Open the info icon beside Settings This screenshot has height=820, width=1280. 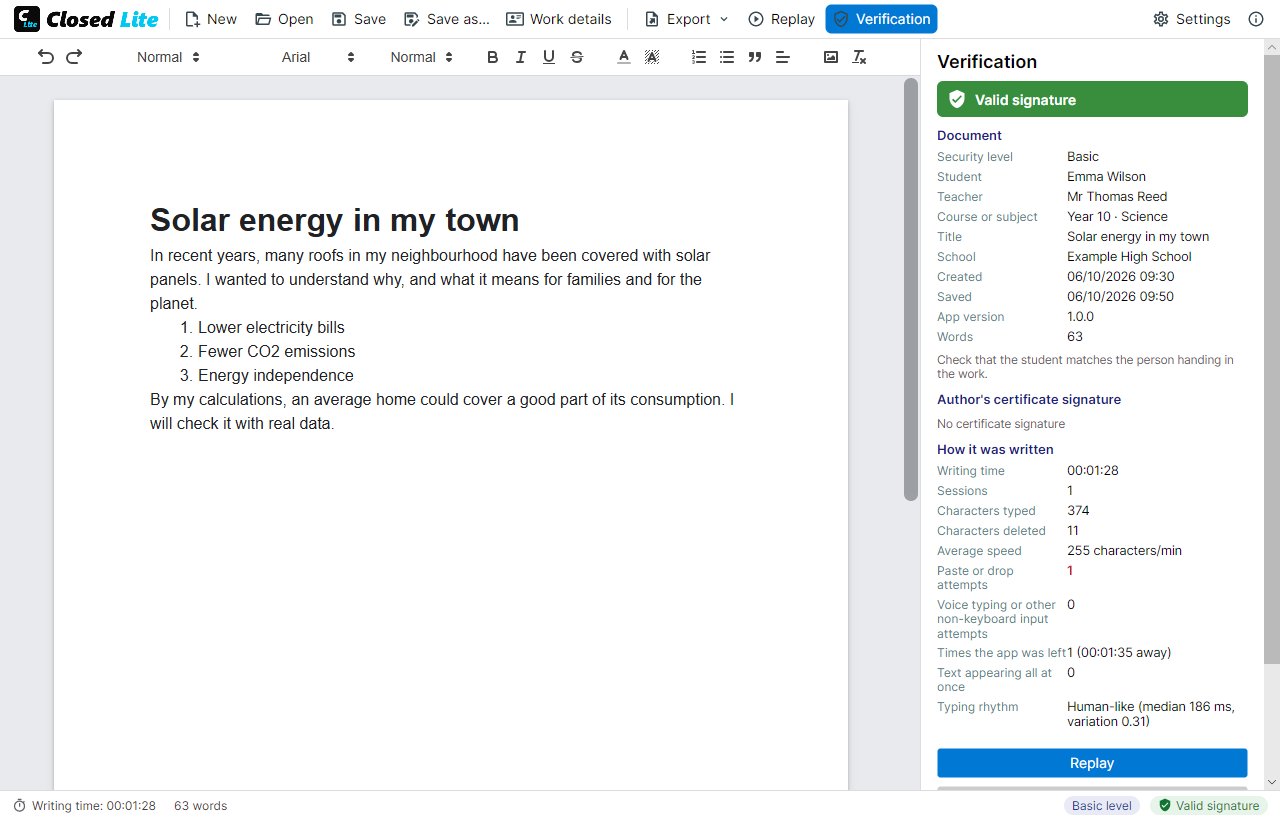pos(1256,19)
